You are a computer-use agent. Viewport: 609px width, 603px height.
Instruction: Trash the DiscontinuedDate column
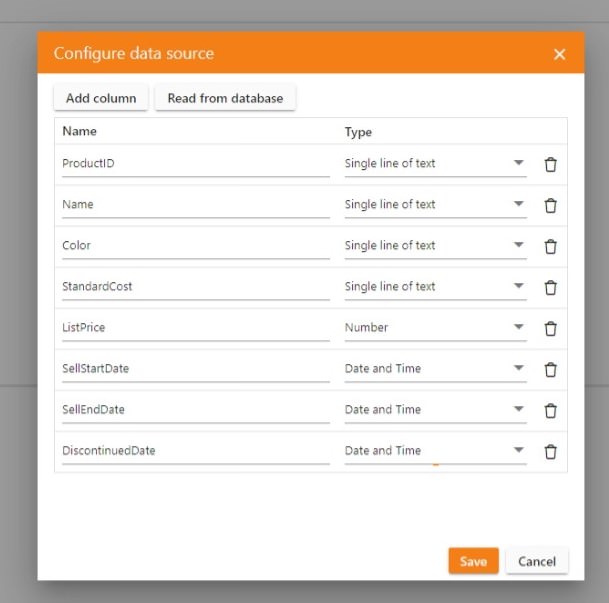tap(550, 451)
